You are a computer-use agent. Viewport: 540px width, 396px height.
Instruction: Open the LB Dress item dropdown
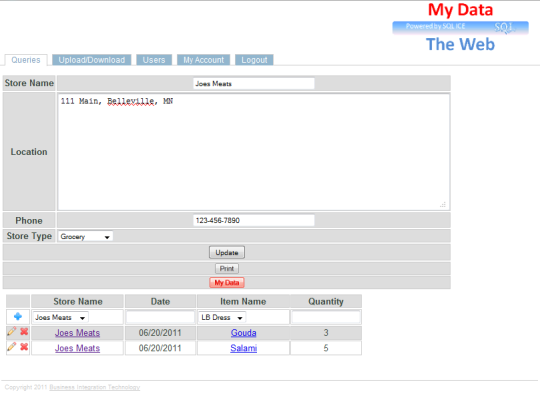coord(222,317)
